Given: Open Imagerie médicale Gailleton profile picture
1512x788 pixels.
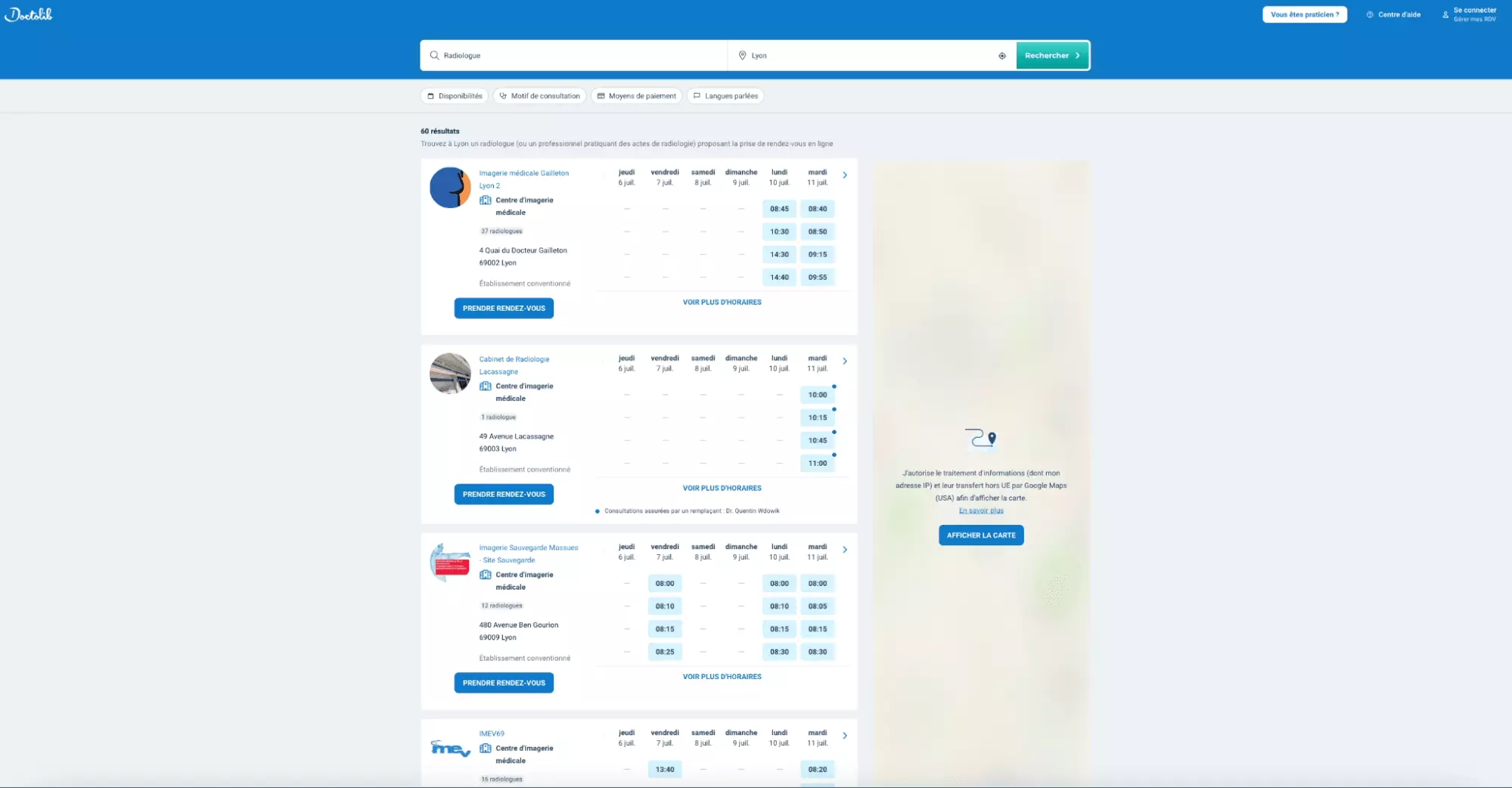Looking at the screenshot, I should click(450, 188).
